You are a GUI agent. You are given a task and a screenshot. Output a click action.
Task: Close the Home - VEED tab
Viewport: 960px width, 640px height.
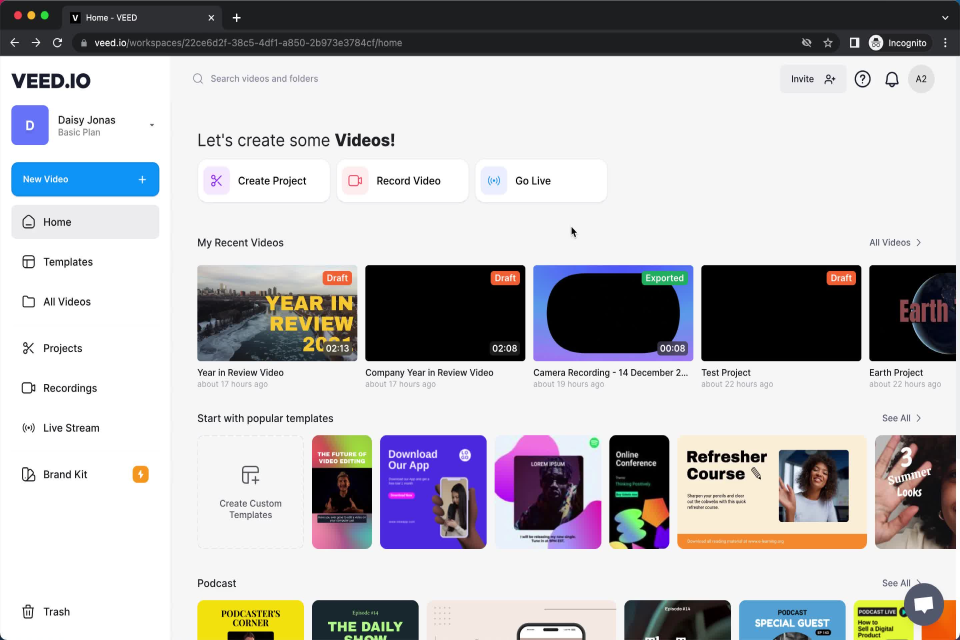[211, 18]
